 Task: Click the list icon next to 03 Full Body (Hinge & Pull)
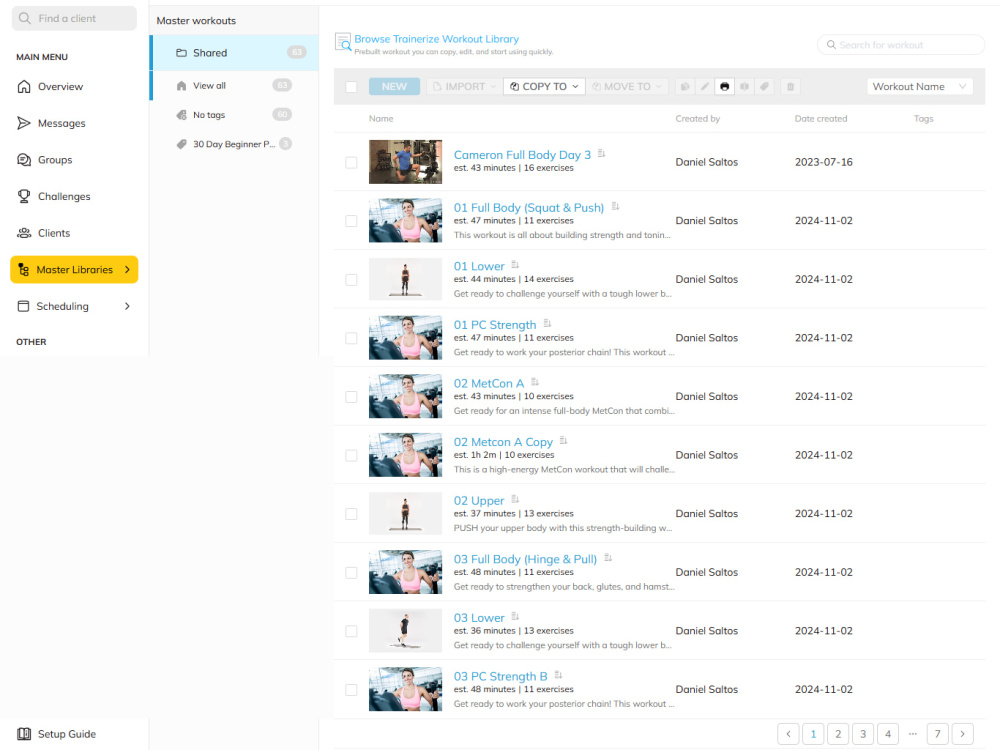[608, 558]
